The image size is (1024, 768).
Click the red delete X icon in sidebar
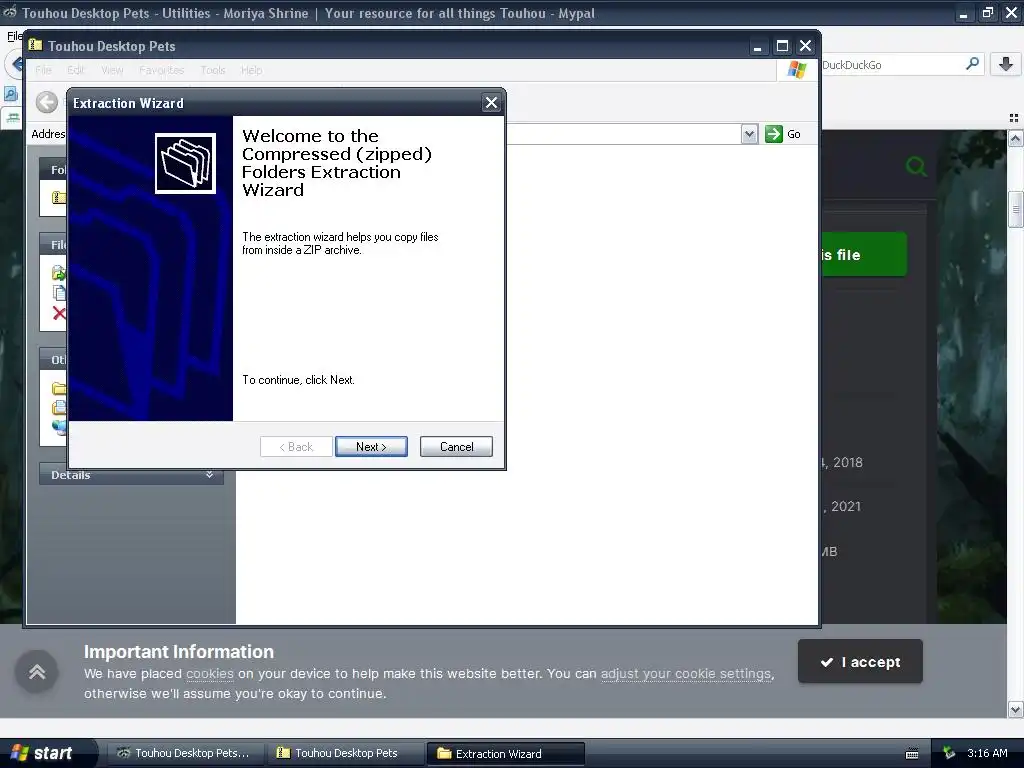coord(59,313)
